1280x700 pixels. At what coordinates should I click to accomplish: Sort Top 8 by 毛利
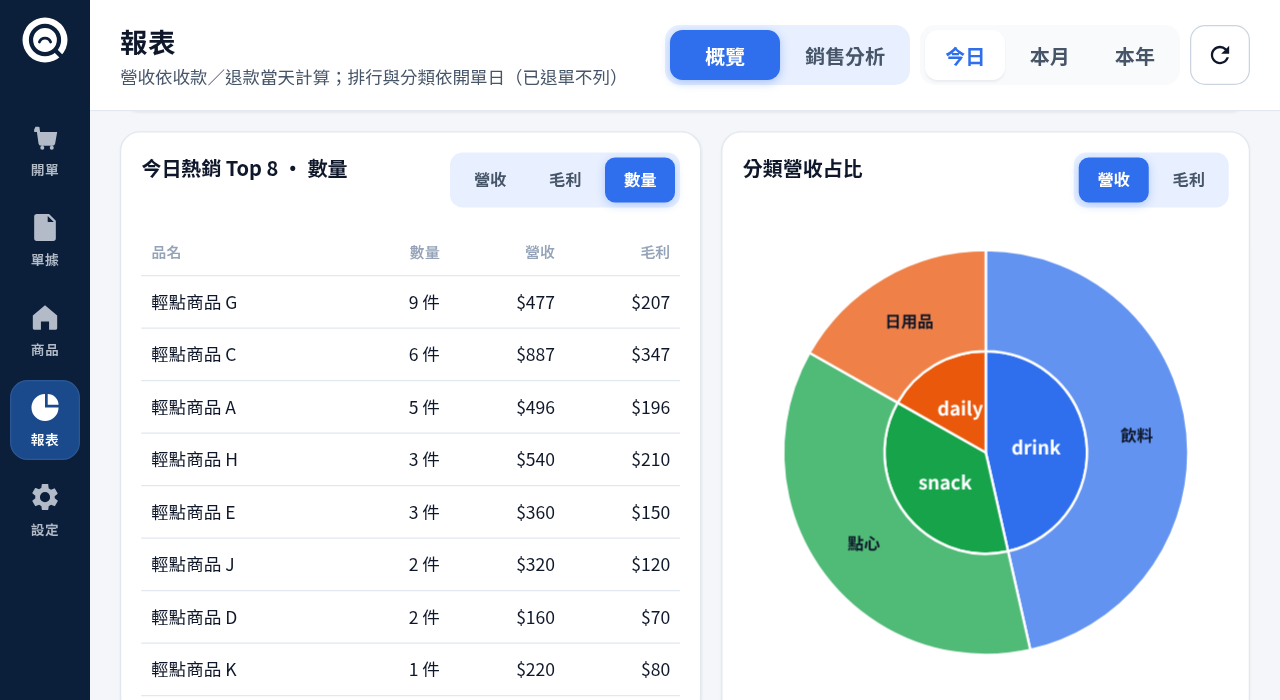pos(565,180)
